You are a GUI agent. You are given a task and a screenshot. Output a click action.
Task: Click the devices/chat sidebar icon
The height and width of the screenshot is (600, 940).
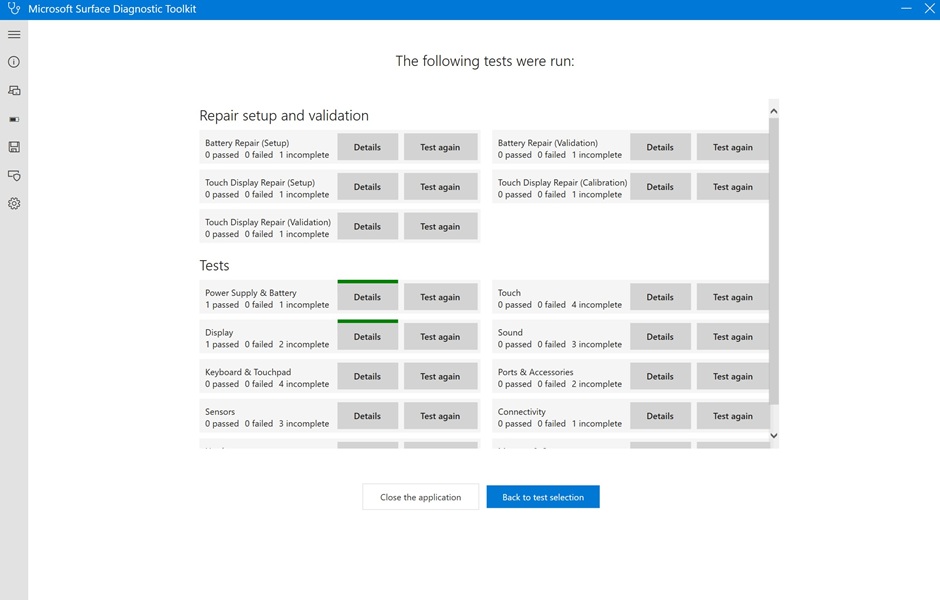coord(14,91)
